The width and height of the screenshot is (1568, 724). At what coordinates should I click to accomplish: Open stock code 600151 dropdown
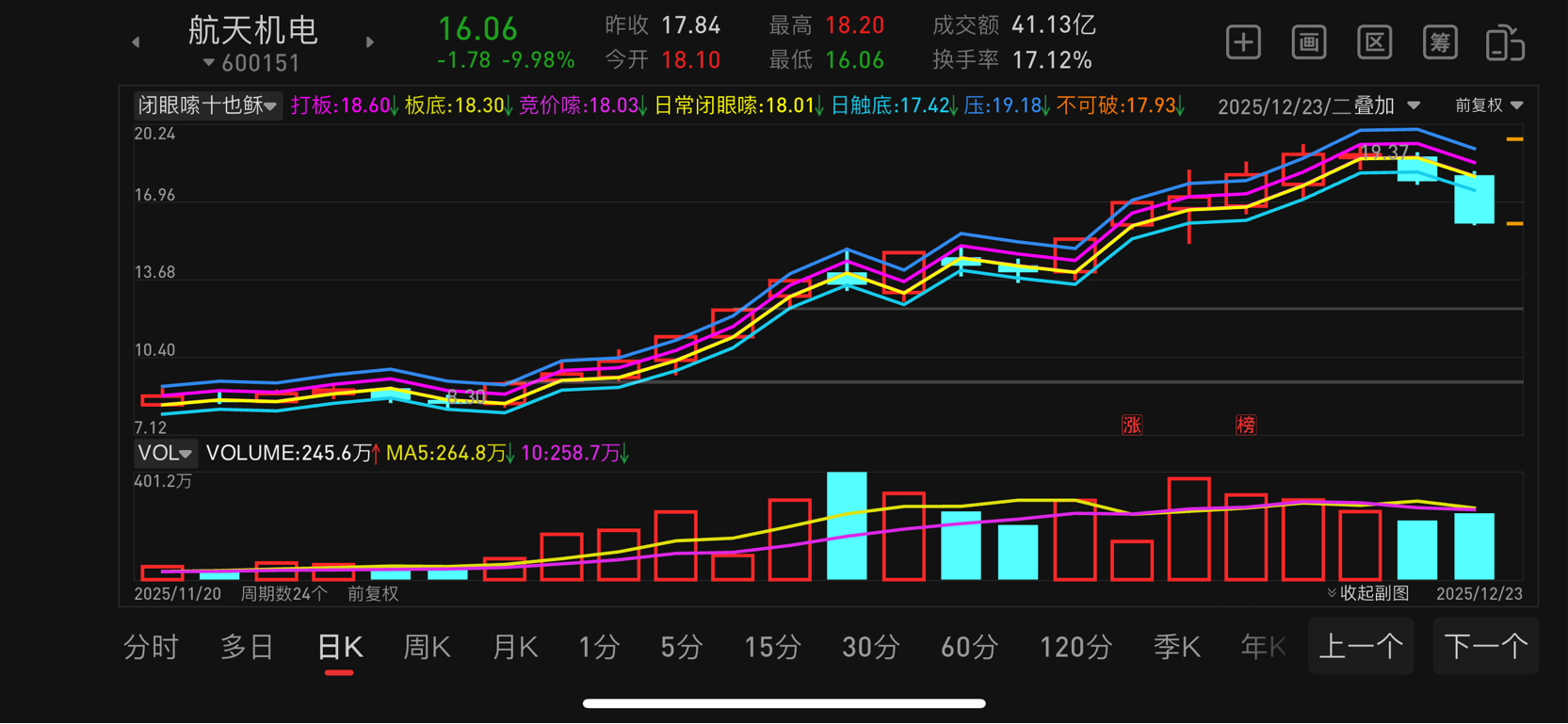pos(252,63)
